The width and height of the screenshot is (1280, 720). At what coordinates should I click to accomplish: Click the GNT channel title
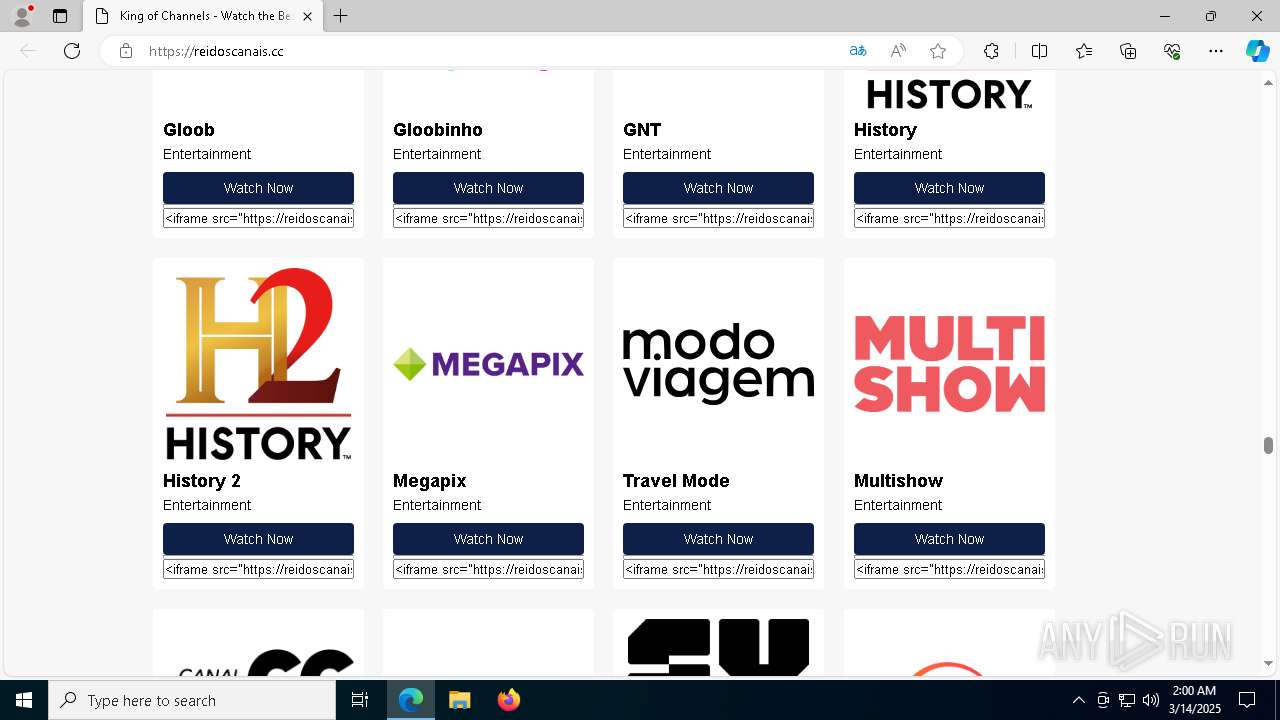click(x=642, y=130)
